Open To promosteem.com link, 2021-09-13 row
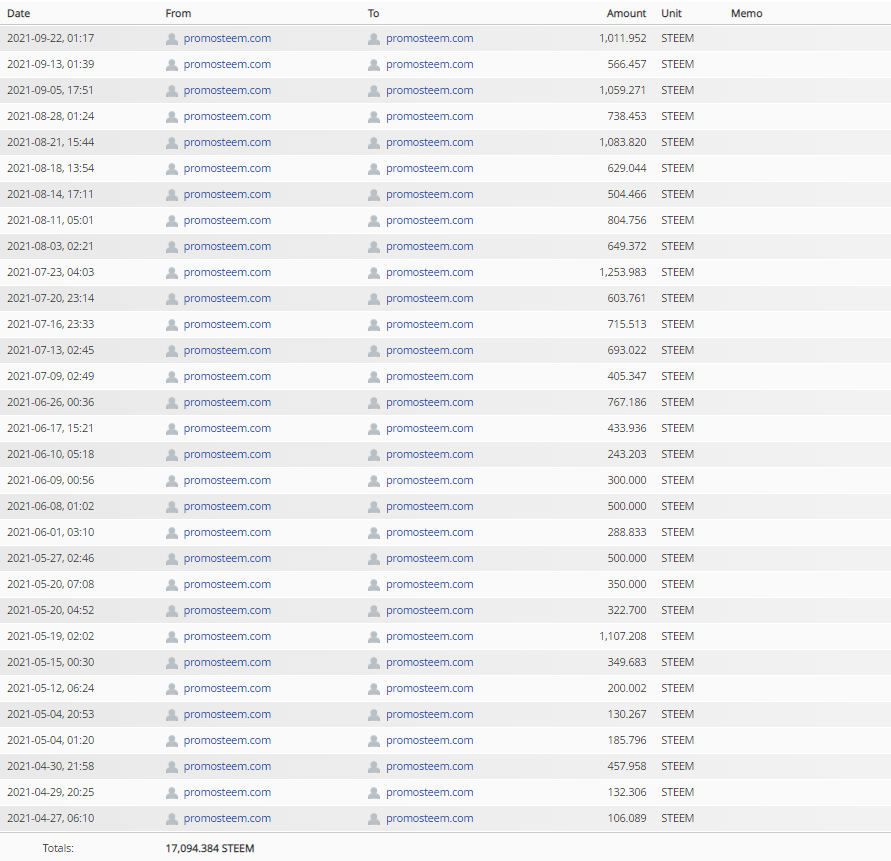891x861 pixels. (x=430, y=64)
